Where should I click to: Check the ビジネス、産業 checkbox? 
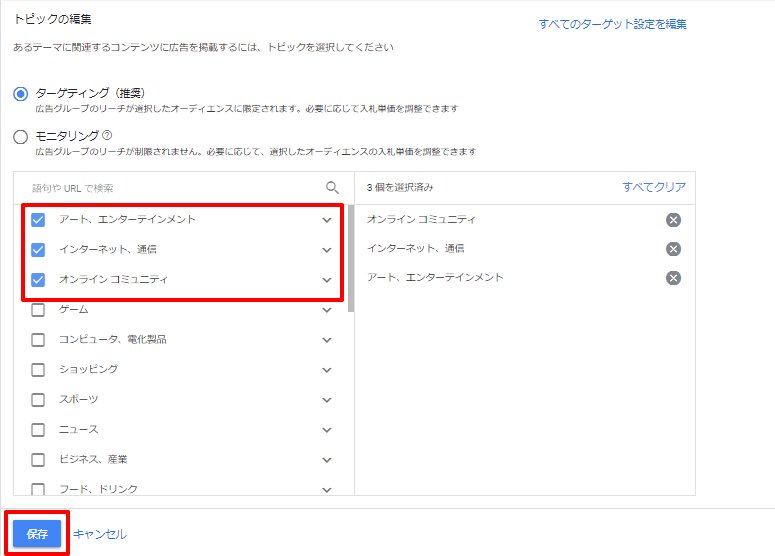pyautogui.click(x=38, y=460)
